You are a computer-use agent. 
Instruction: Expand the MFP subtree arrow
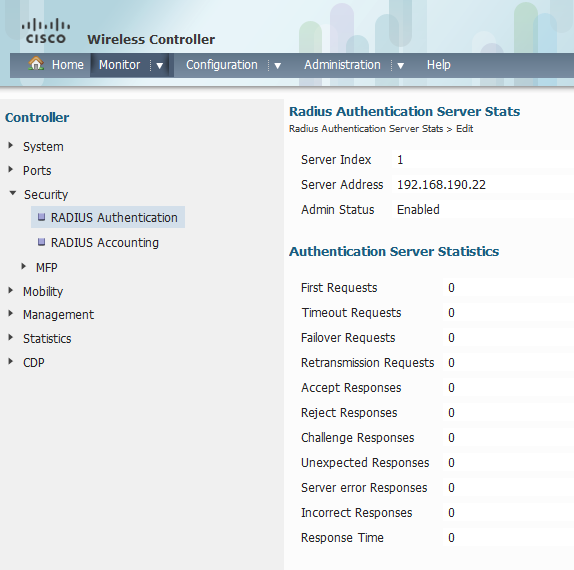point(23,267)
